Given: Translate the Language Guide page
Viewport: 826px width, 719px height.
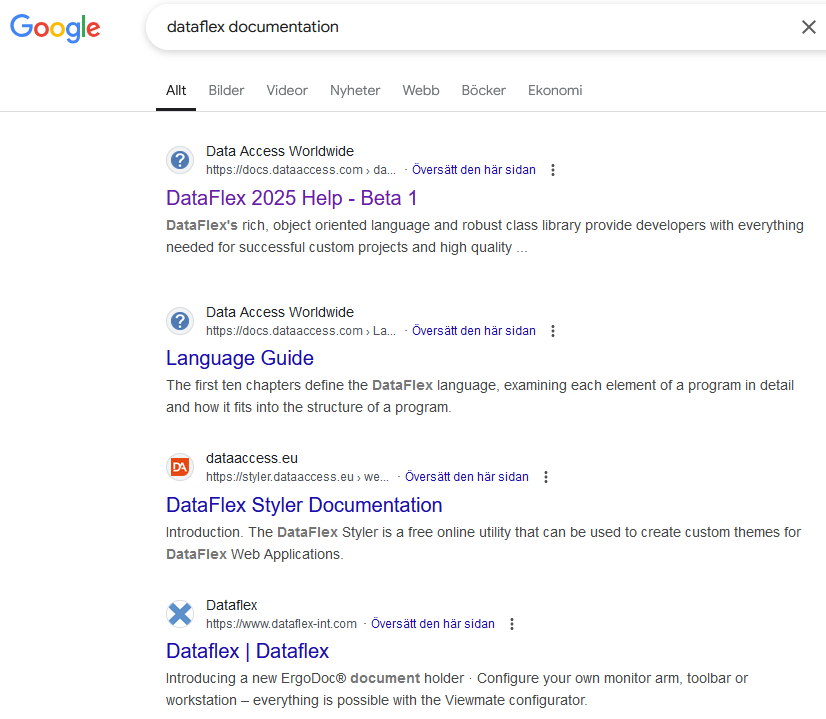Looking at the screenshot, I should (x=474, y=331).
